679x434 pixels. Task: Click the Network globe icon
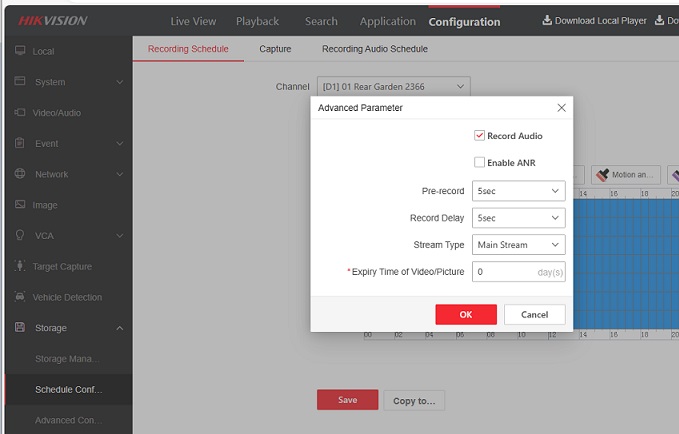pyautogui.click(x=20, y=174)
